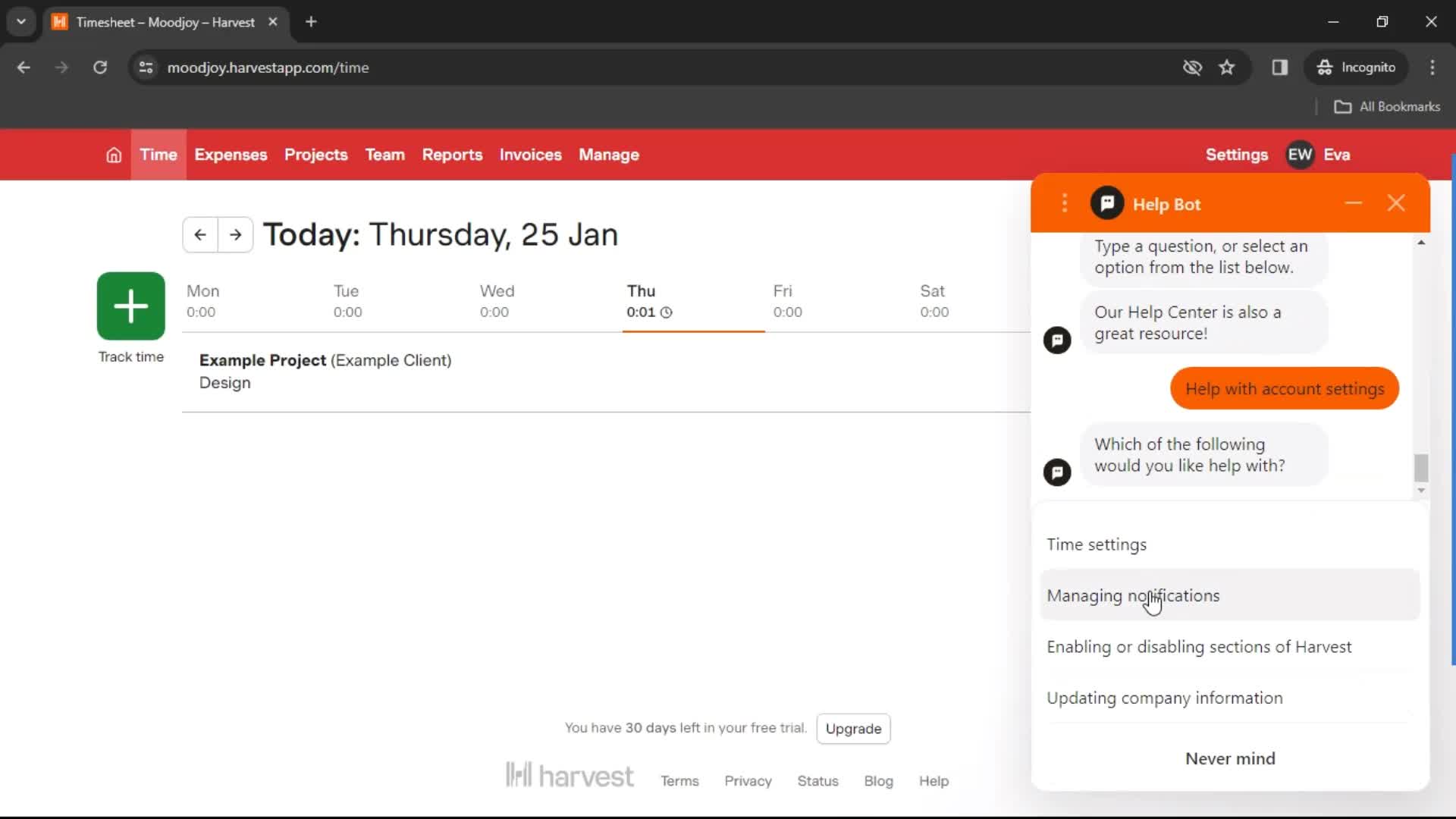Choose Updating company information option
Screen dimensions: 1456x819
point(1229,698)
